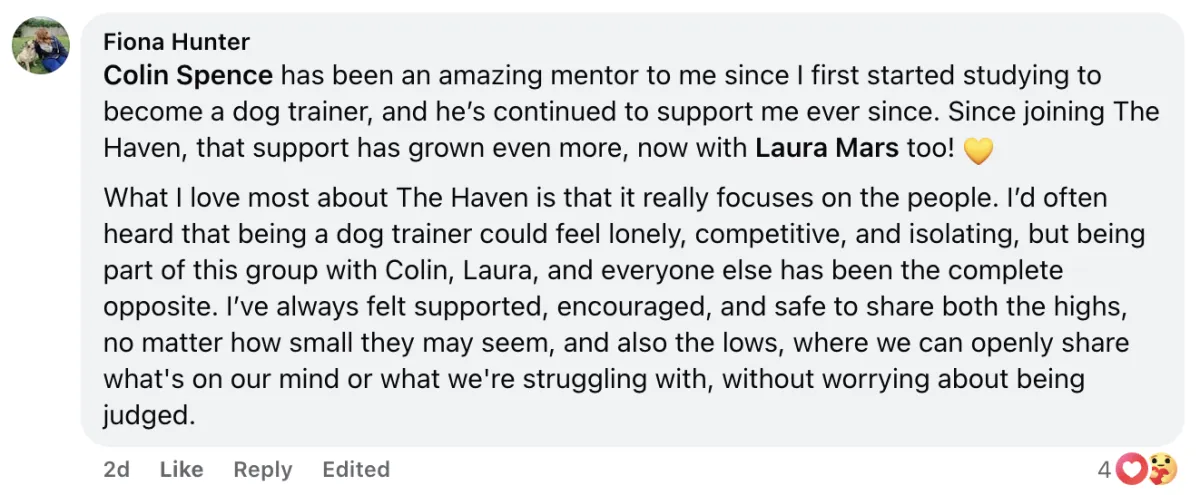Click the word "judged." ending the comment
This screenshot has width=1200, height=495.
coord(149,416)
